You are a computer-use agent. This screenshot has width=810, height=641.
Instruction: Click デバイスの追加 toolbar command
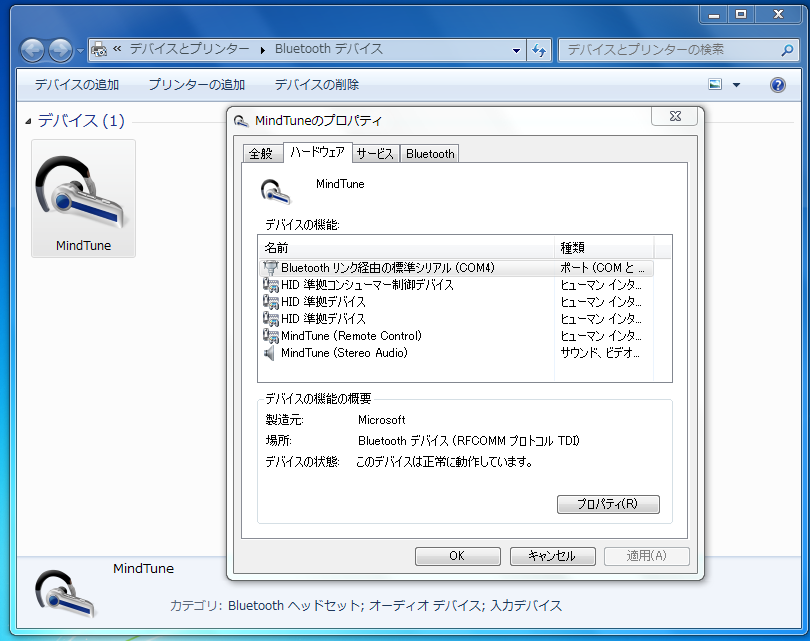(x=77, y=85)
